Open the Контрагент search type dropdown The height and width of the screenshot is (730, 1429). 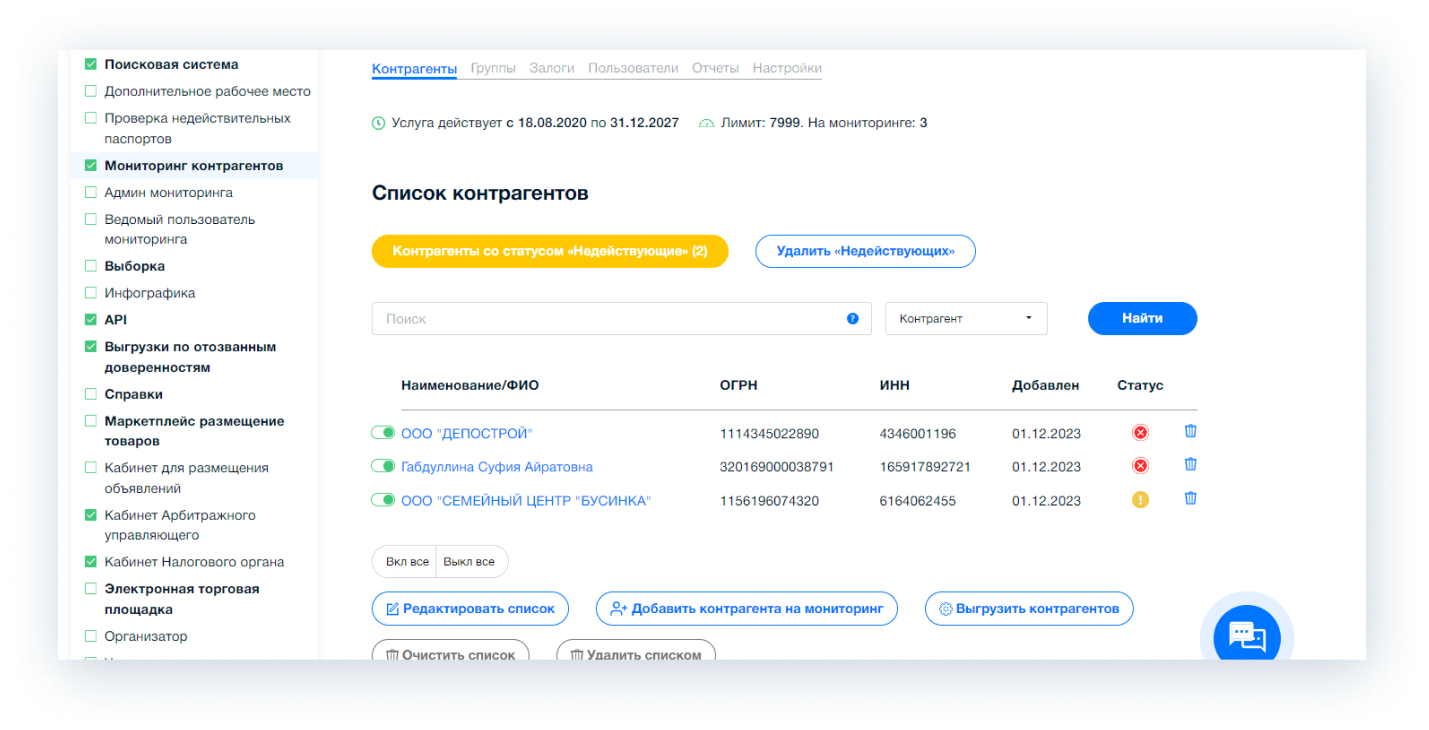(966, 319)
